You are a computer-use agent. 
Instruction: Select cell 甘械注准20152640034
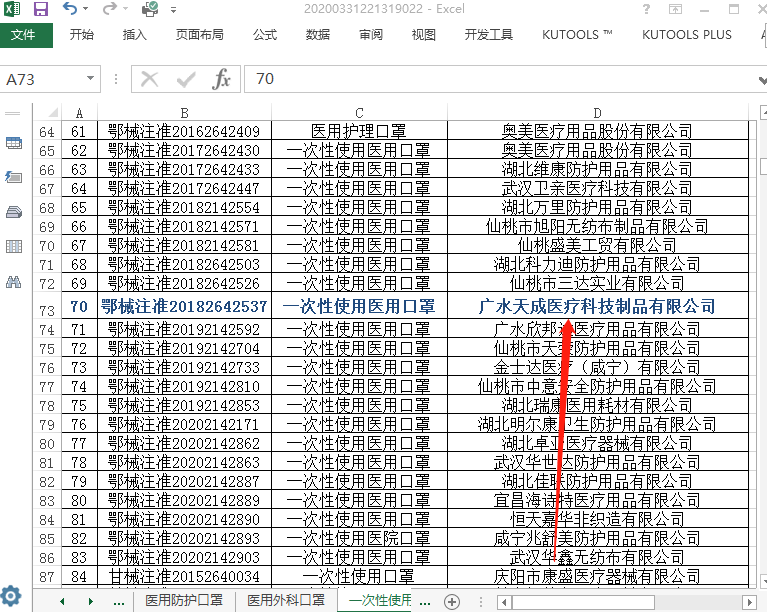[x=184, y=576]
